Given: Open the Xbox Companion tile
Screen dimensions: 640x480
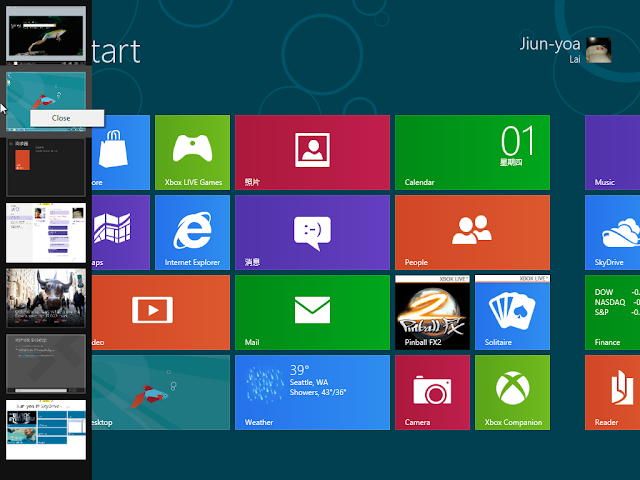Looking at the screenshot, I should [x=512, y=392].
